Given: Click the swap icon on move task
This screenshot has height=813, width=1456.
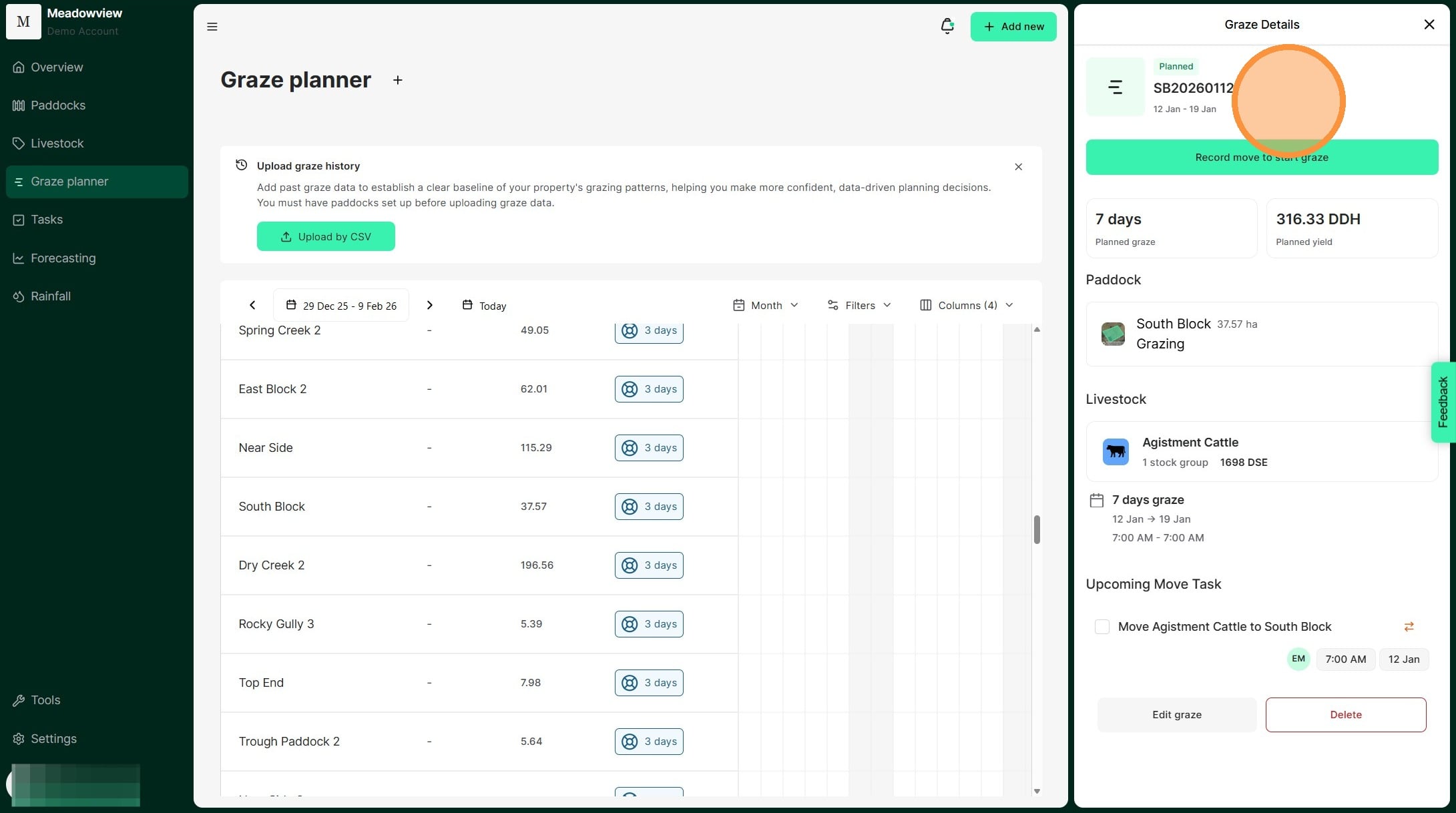Looking at the screenshot, I should 1409,626.
